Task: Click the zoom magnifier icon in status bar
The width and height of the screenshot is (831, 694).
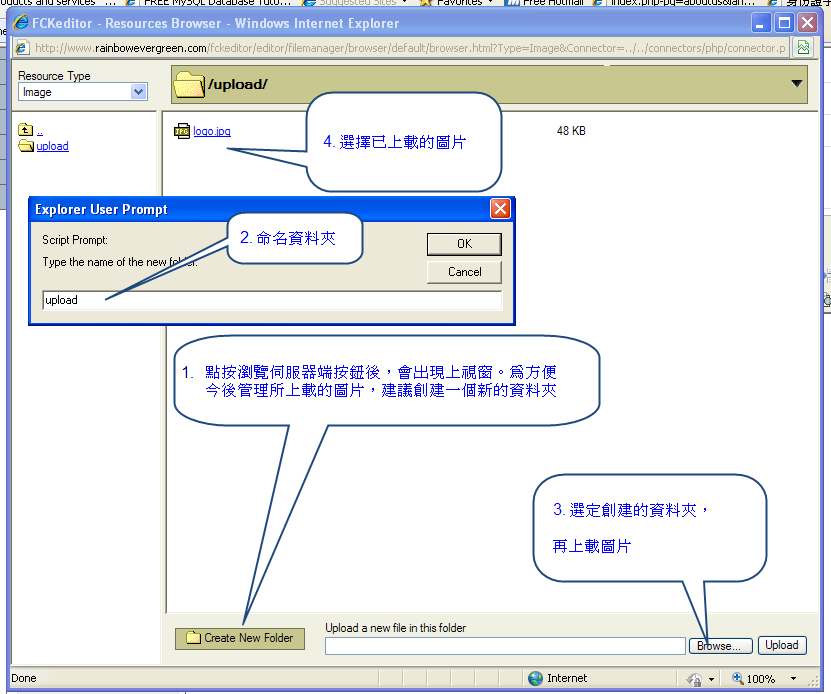Action: click(x=738, y=678)
